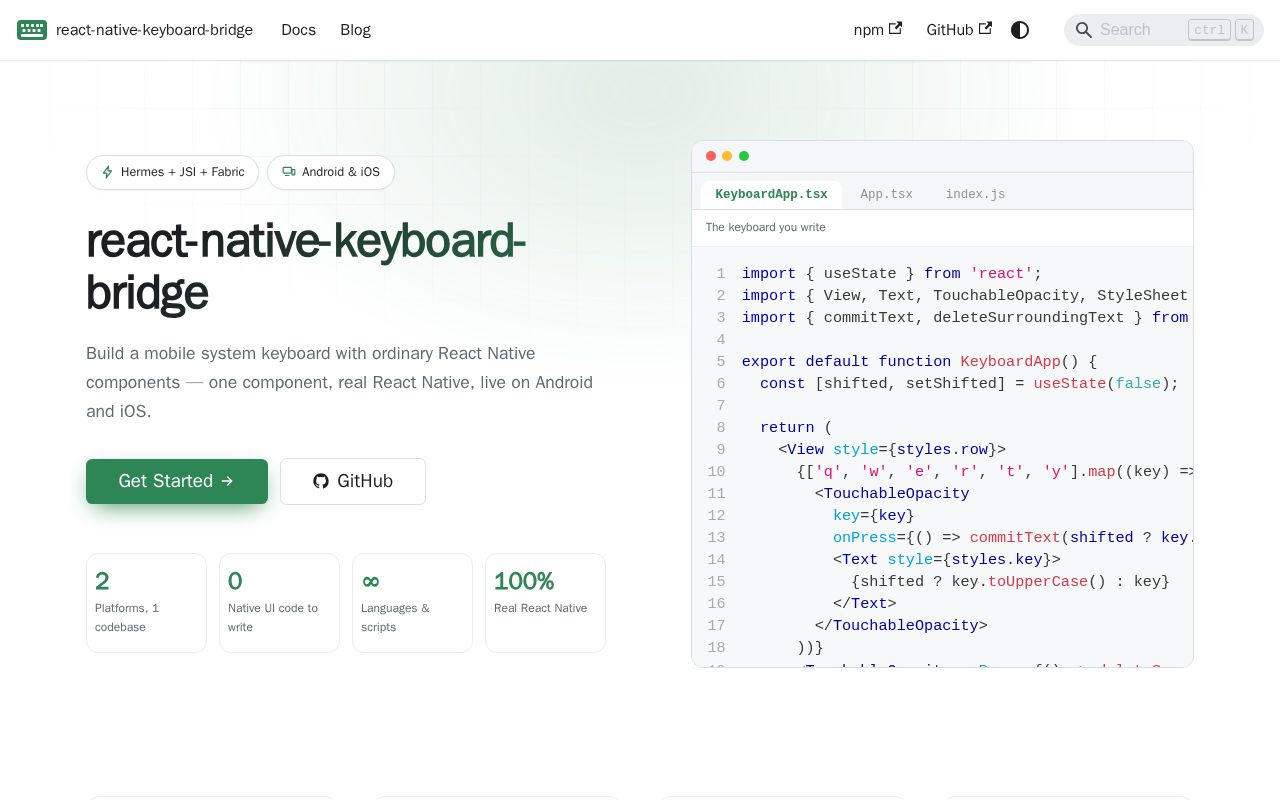Image resolution: width=1280 pixels, height=800 pixels.
Task: Click the lightning bolt icon on the Hermes badge
Action: [x=108, y=172]
